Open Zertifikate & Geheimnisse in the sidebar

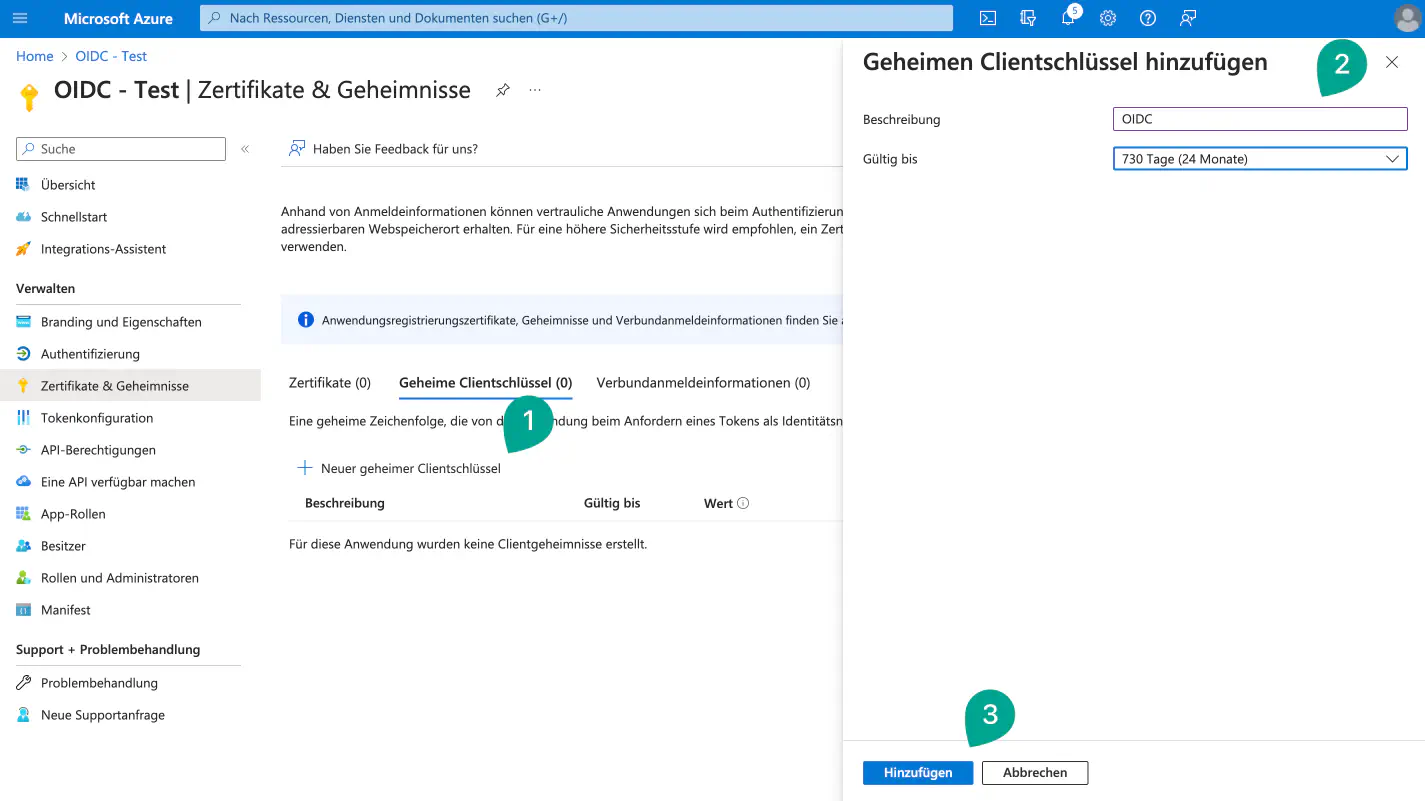(x=130, y=386)
